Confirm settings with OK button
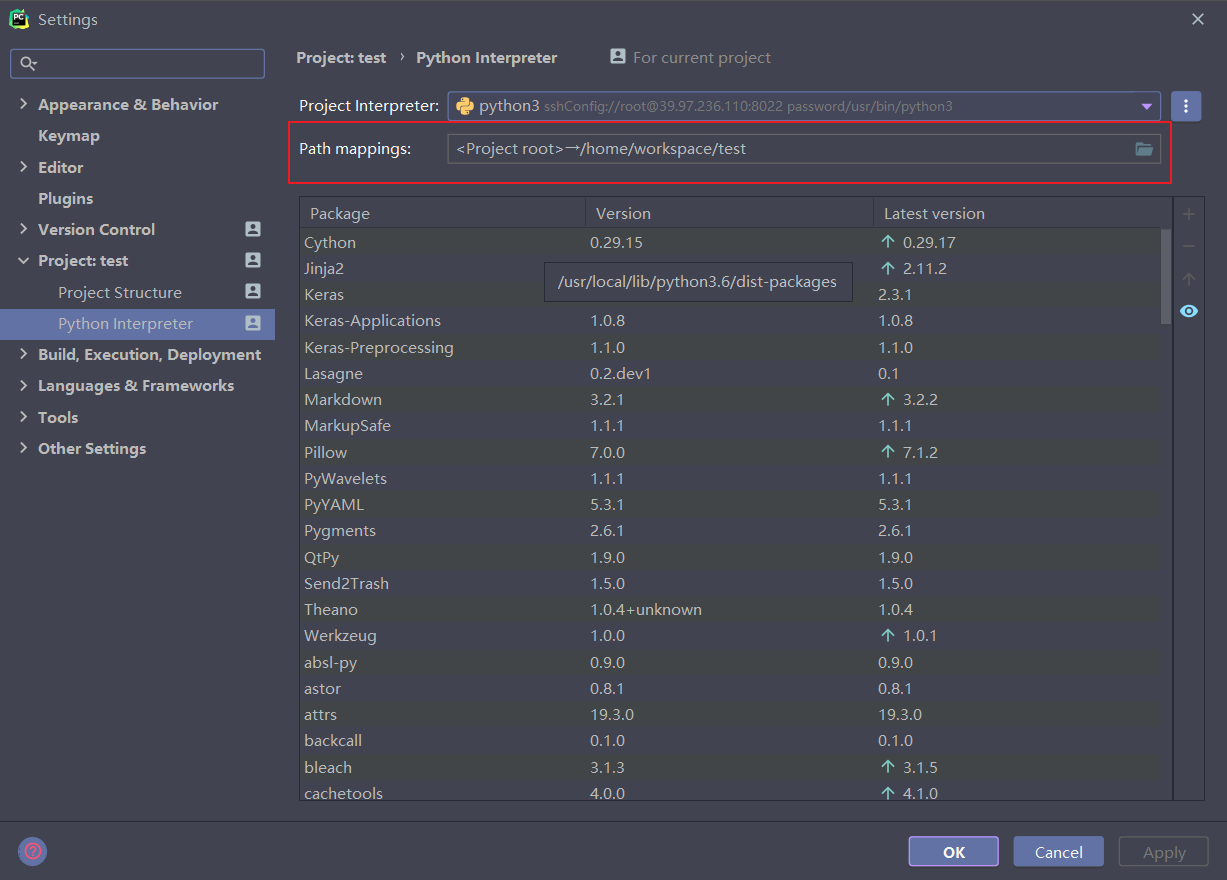This screenshot has width=1227, height=880. click(954, 852)
